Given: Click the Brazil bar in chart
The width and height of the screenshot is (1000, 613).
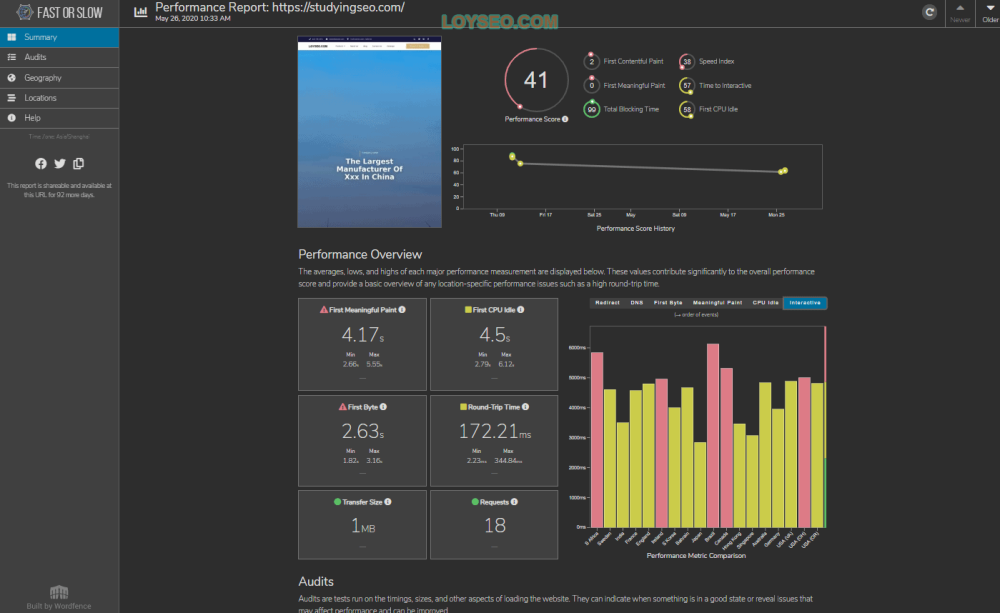Looking at the screenshot, I should coord(713,436).
